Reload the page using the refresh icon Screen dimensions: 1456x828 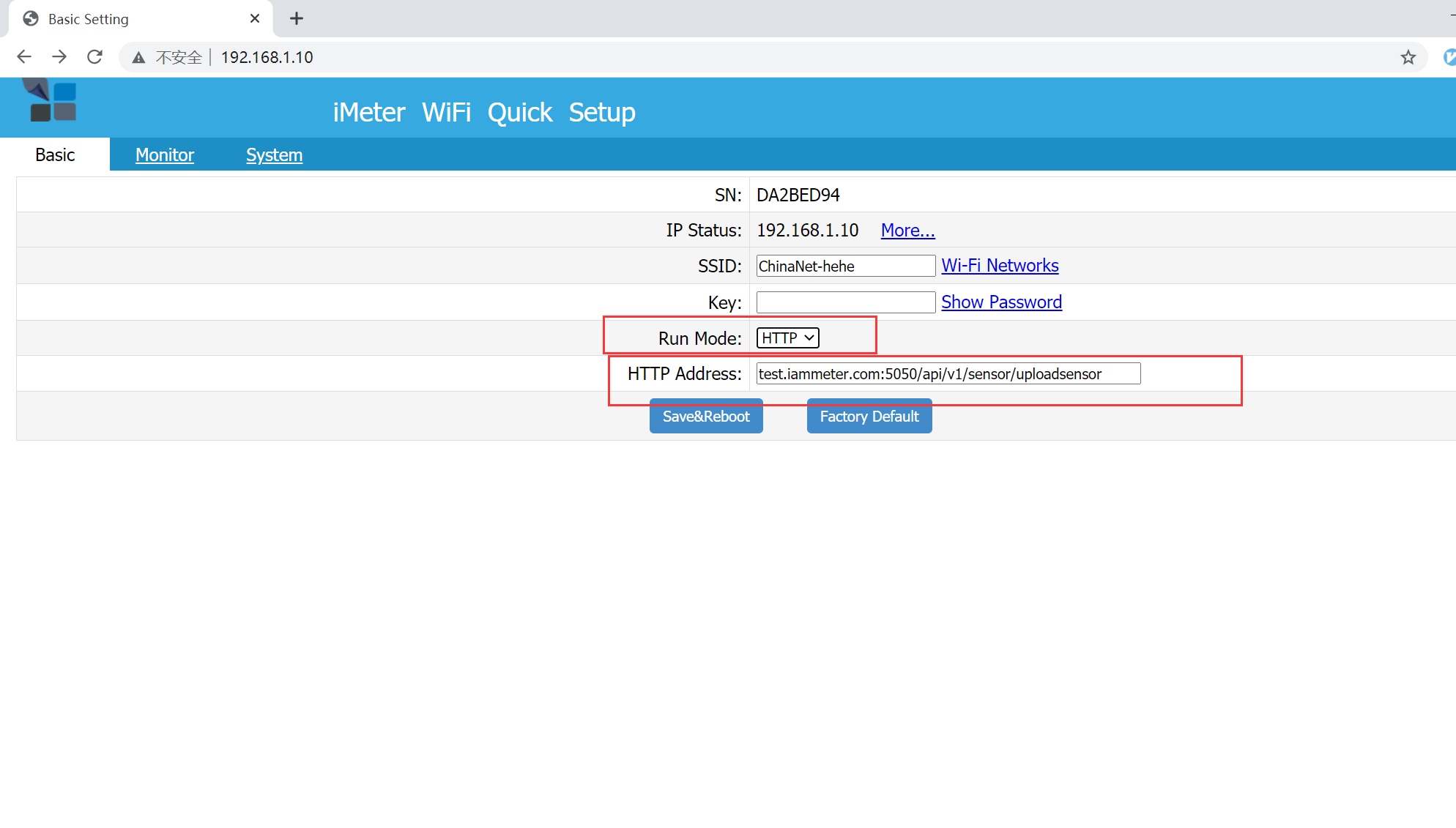click(x=94, y=56)
